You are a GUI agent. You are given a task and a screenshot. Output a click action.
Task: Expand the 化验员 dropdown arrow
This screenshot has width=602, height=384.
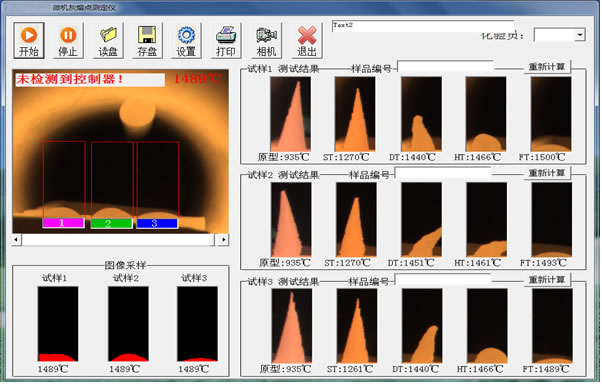[x=580, y=35]
